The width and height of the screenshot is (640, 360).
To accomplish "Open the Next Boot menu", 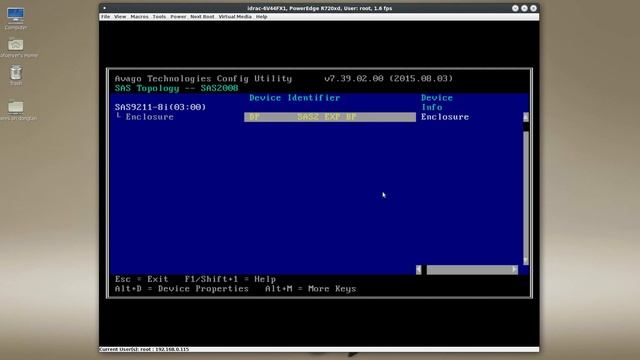I will click(202, 17).
